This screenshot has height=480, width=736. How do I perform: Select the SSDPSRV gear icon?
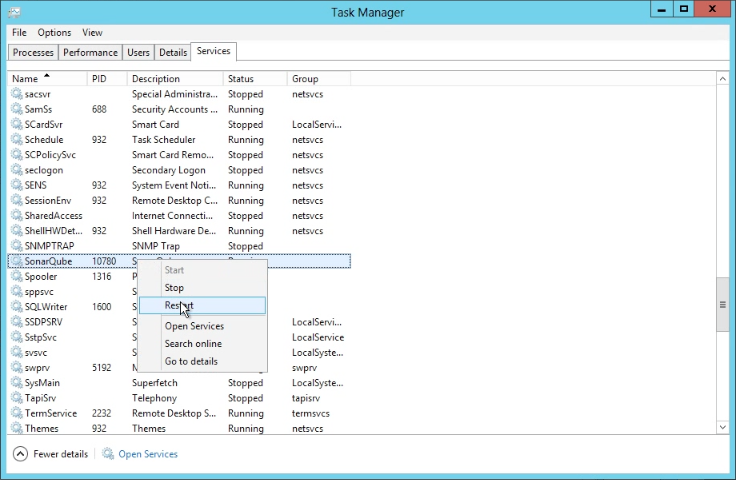(17, 322)
